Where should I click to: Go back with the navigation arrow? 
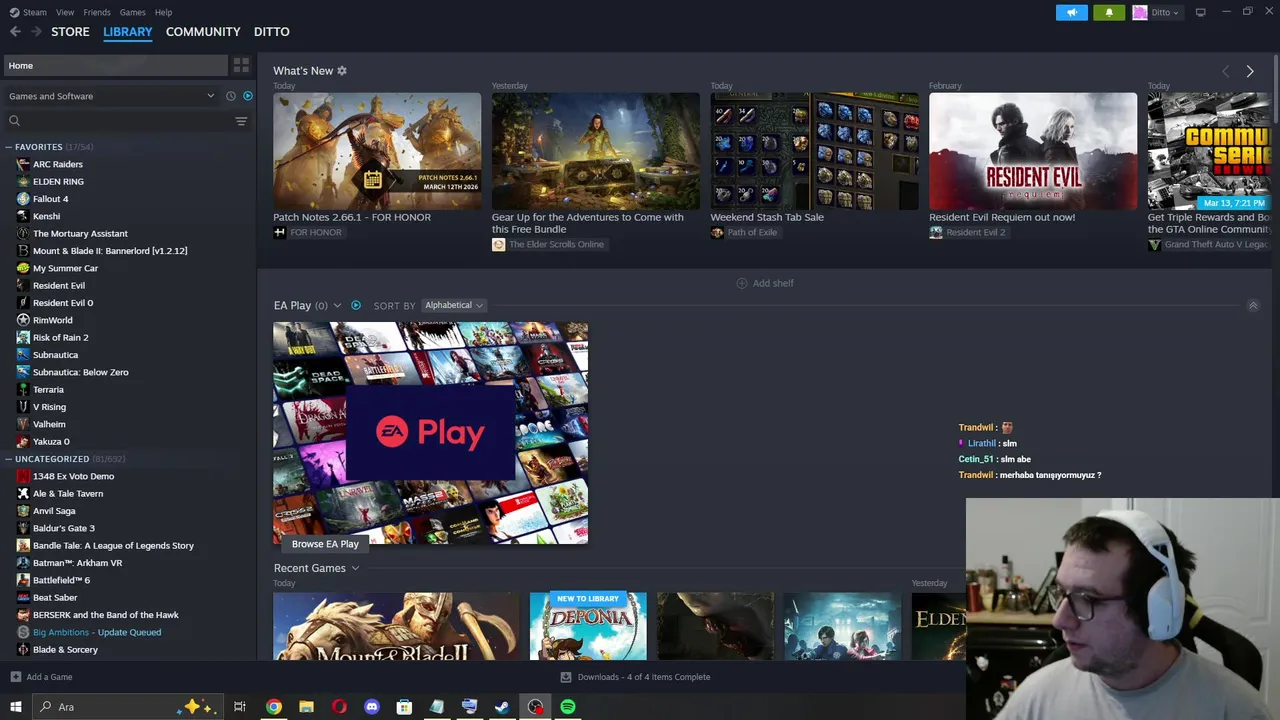[15, 32]
